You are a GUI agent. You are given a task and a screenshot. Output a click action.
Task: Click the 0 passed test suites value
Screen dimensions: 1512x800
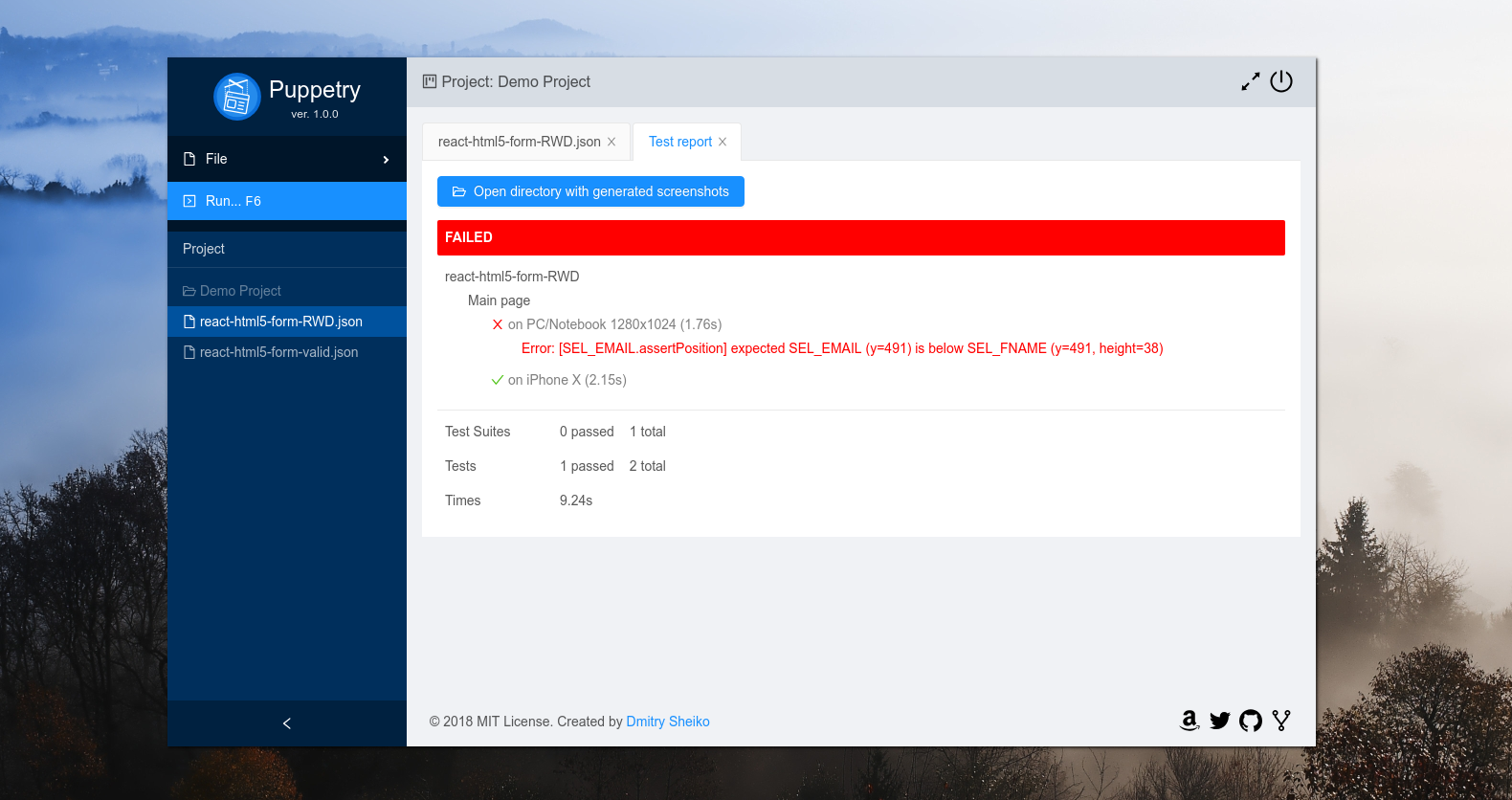coord(587,432)
